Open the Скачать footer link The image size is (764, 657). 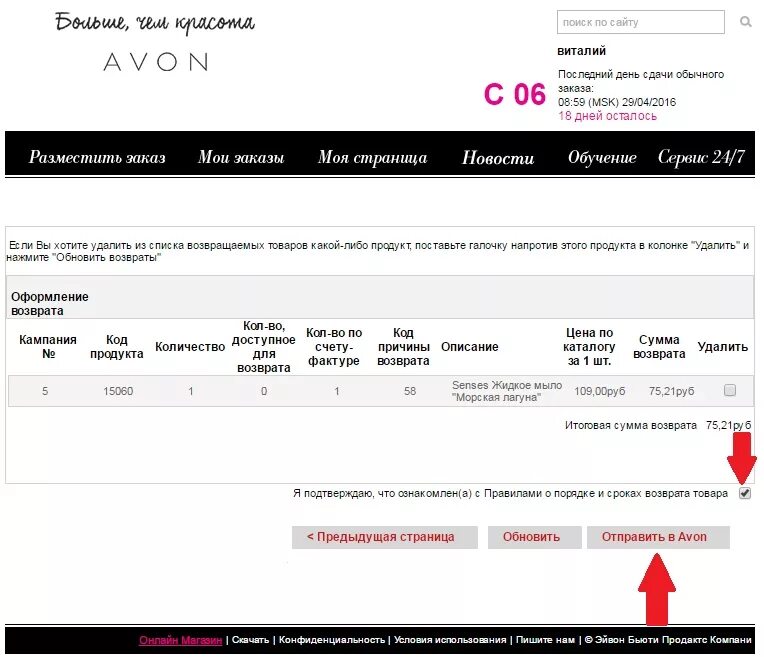point(250,639)
